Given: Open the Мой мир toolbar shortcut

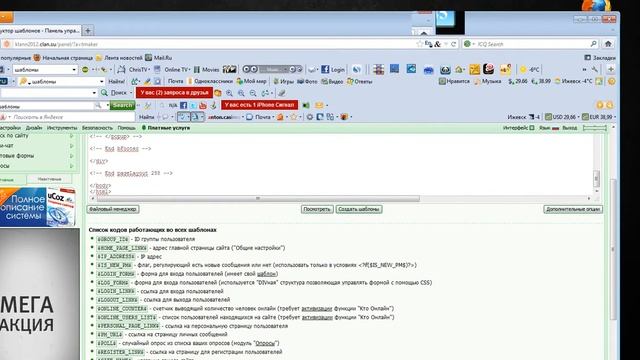Looking at the screenshot, I should coord(251,81).
